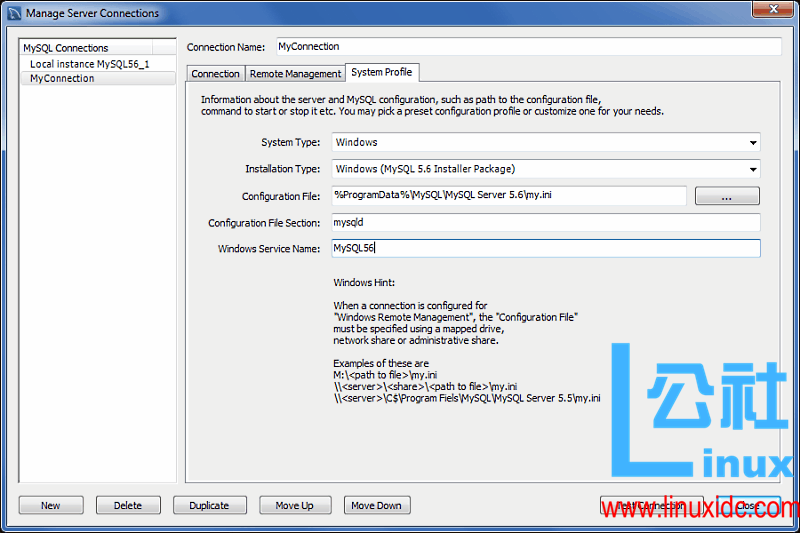This screenshot has height=533, width=800.
Task: Browse for configuration file with ... button
Action: click(x=727, y=196)
